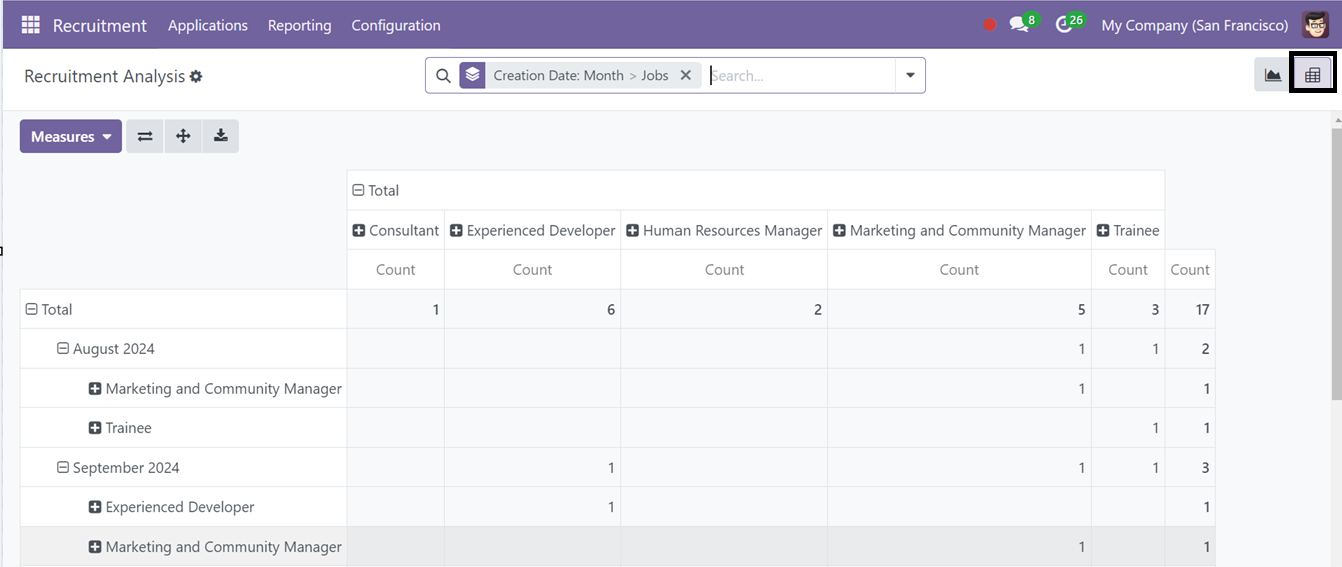Screen dimensions: 1342x567
Task: Click the flip axis icon
Action: pos(145,136)
